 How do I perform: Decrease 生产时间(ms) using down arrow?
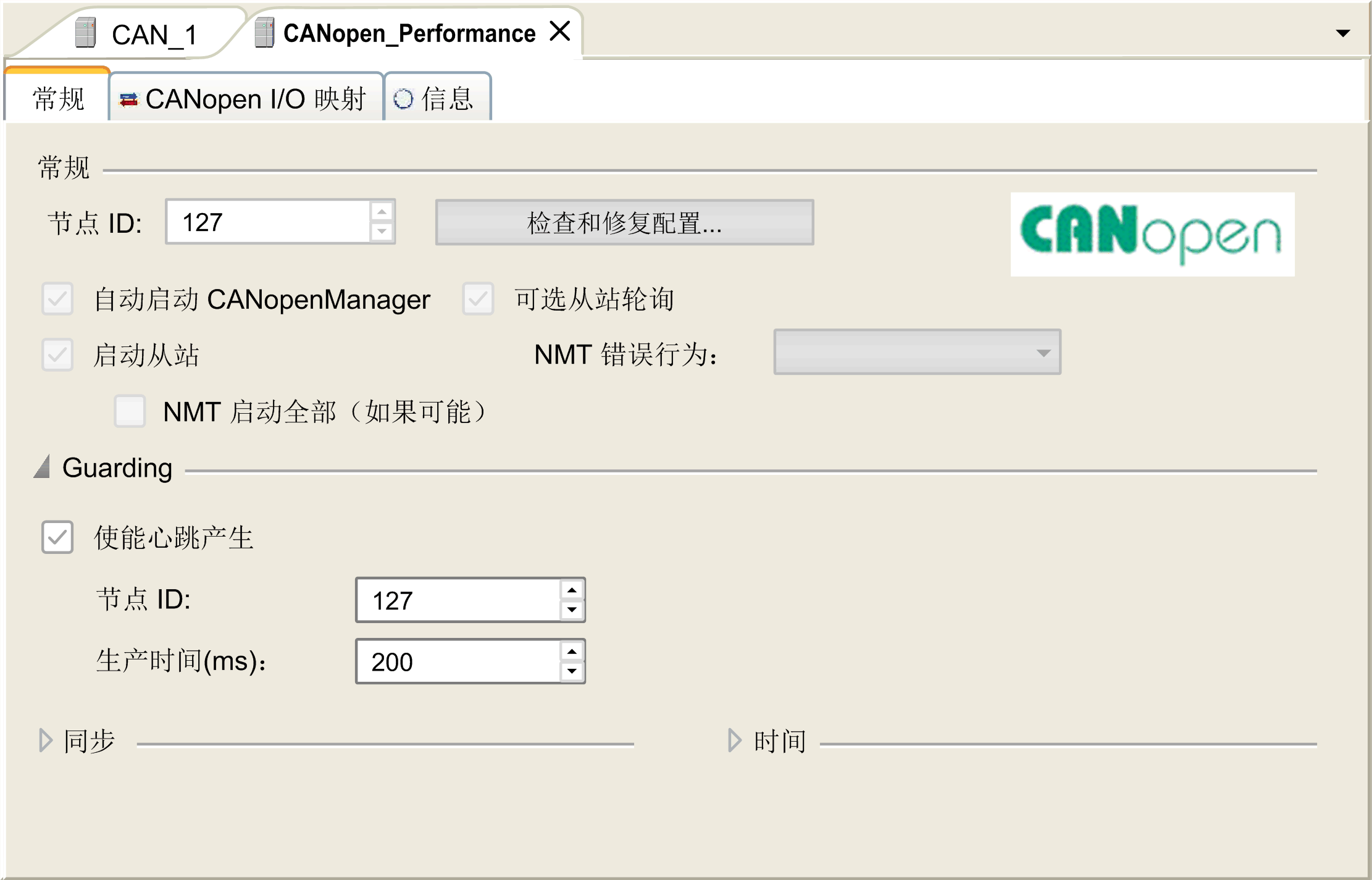(572, 671)
